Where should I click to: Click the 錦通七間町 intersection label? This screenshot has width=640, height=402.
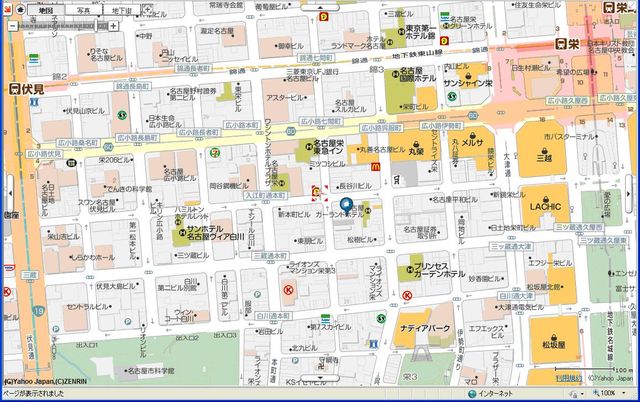point(317,58)
